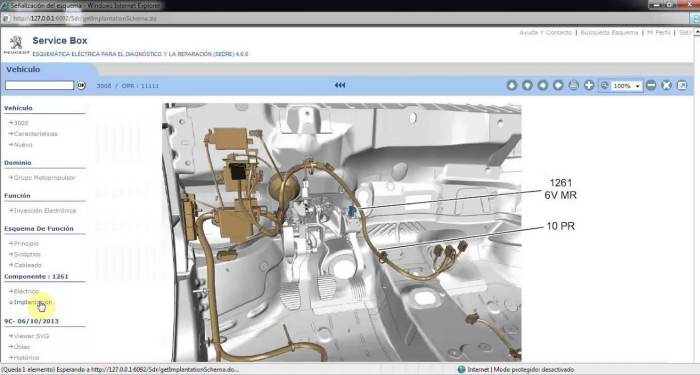
Task: Click Modo protegido: desactivado status text
Action: coord(533,370)
